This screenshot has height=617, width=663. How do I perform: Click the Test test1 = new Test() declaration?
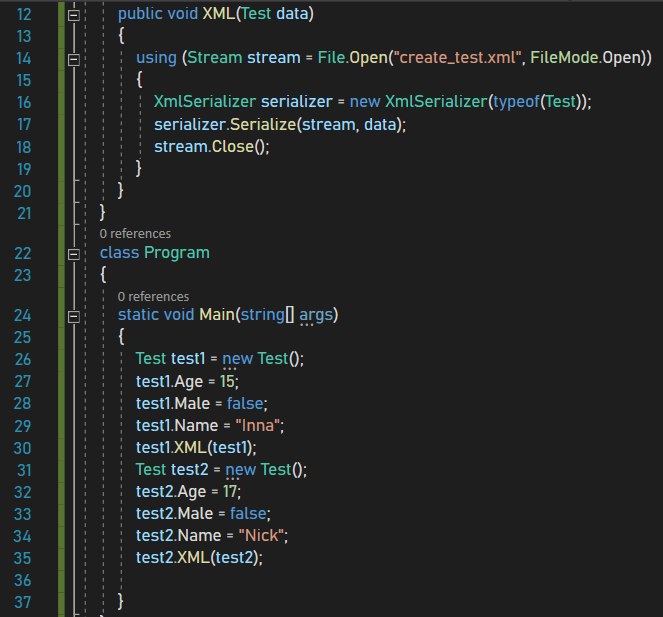(220, 359)
